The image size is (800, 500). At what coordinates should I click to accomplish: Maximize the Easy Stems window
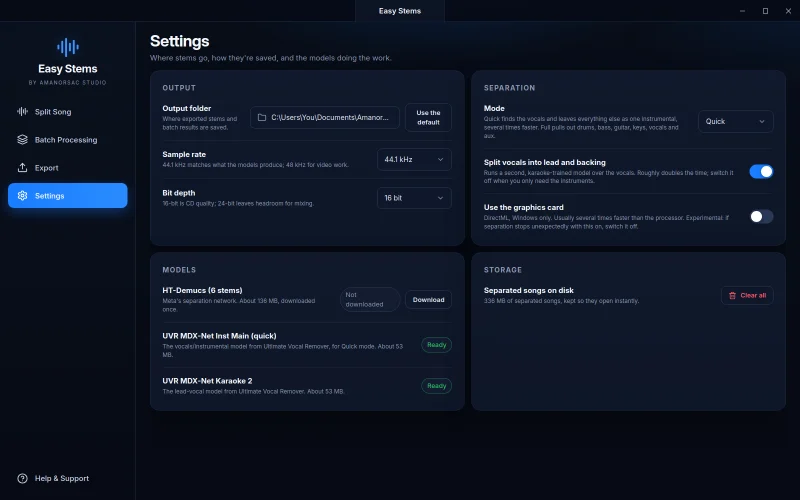765,11
